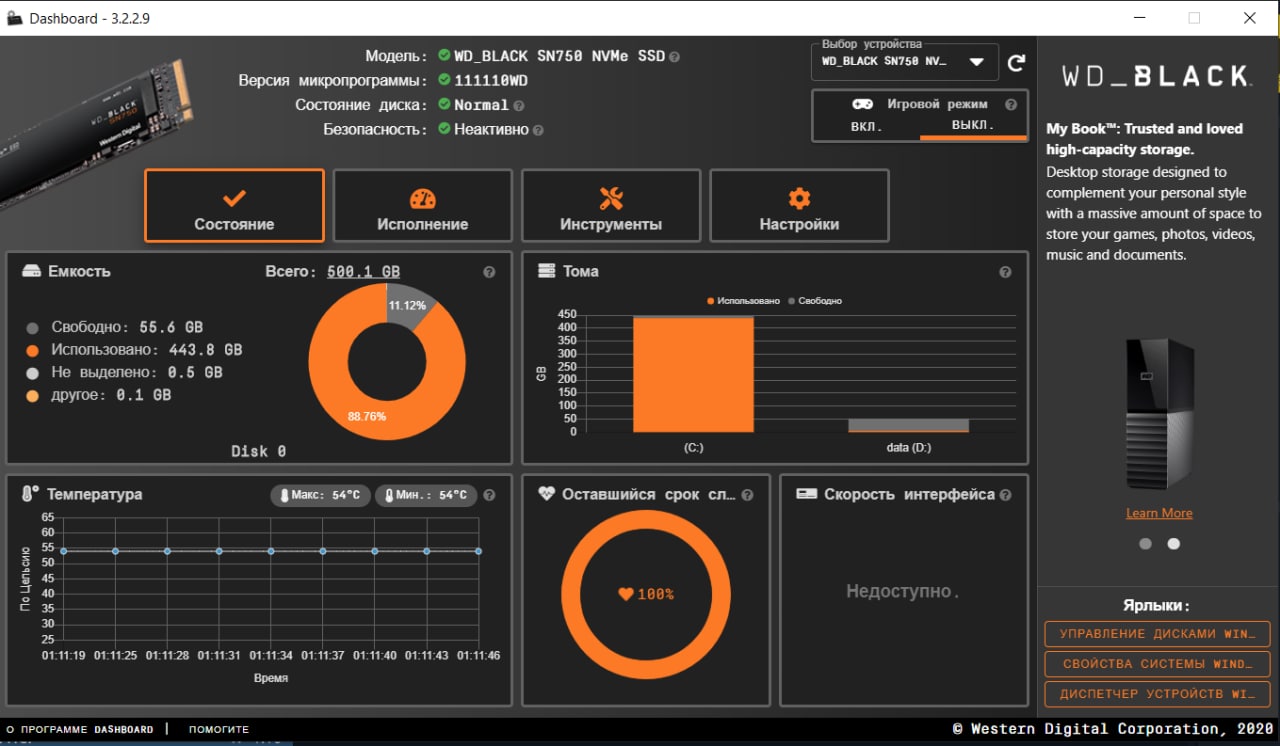This screenshot has width=1280, height=746.
Task: Click green check icon next to Модель
Action: (x=444, y=56)
